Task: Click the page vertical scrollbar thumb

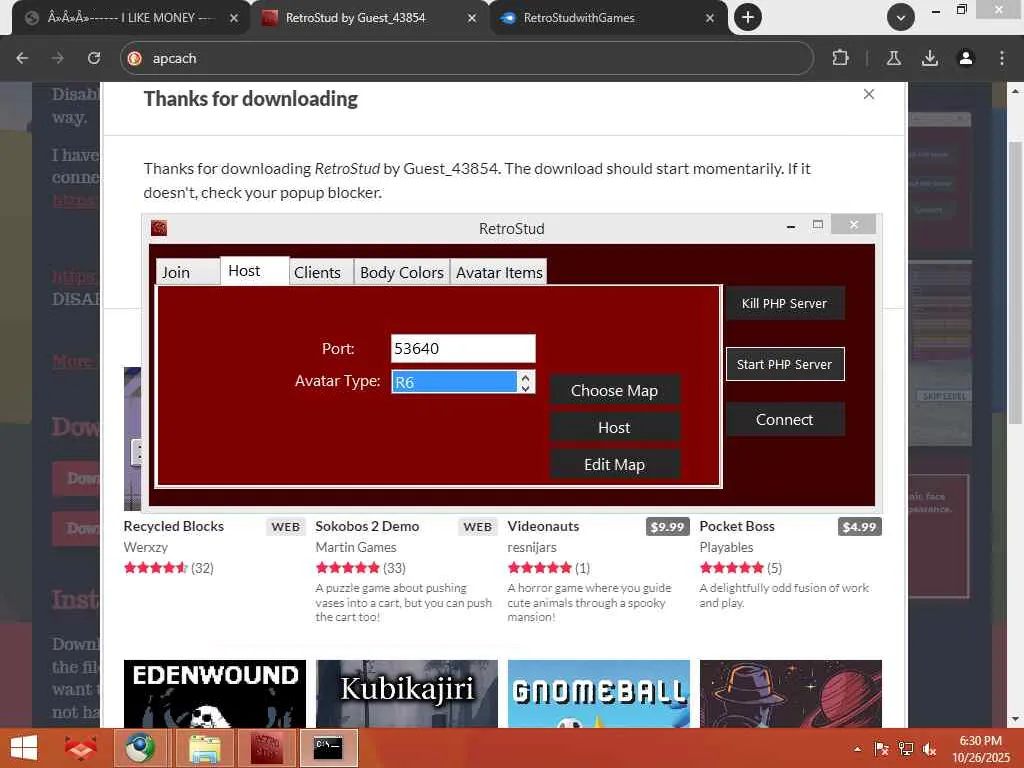Action: point(1014,282)
